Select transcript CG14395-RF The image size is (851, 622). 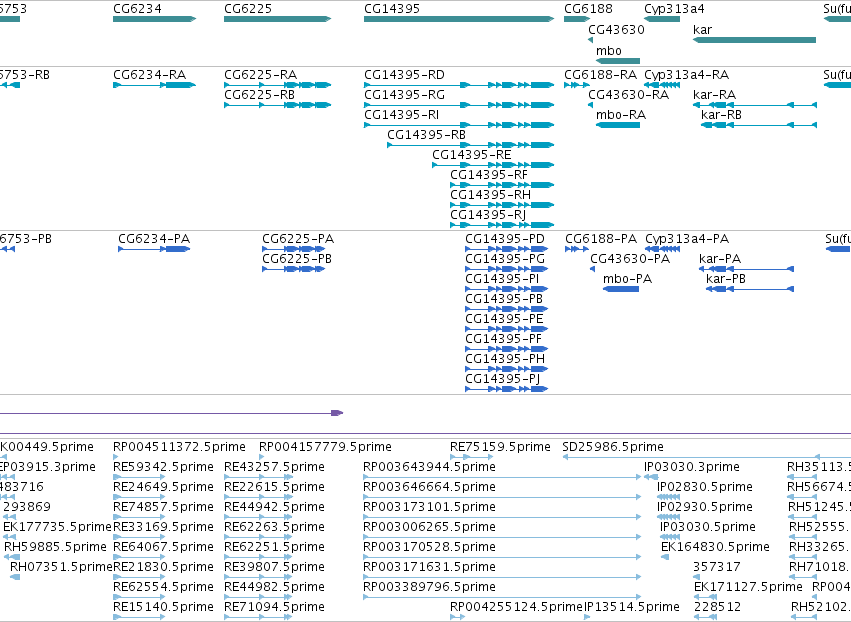(x=489, y=175)
